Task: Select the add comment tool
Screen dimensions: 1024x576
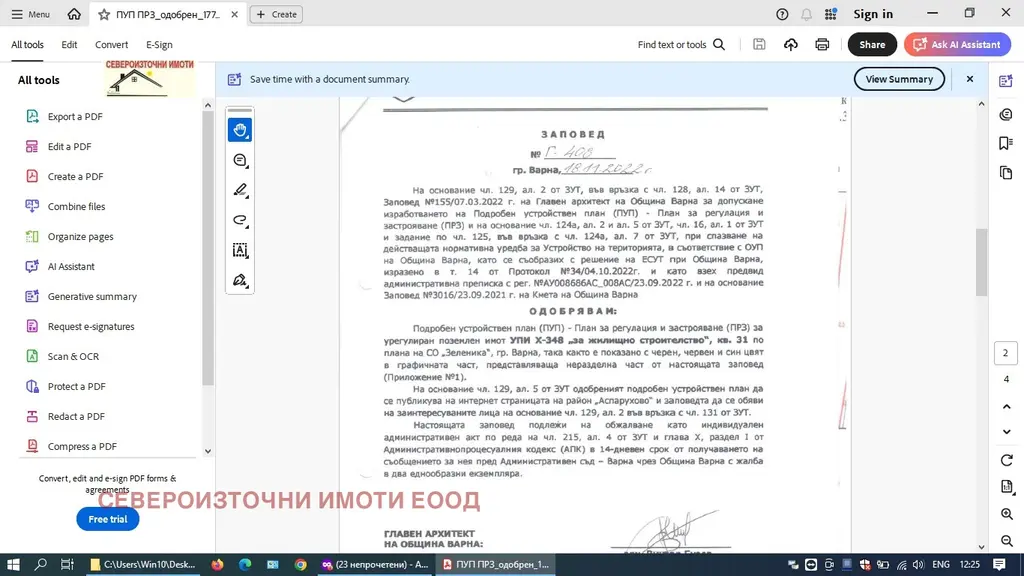Action: (x=240, y=160)
